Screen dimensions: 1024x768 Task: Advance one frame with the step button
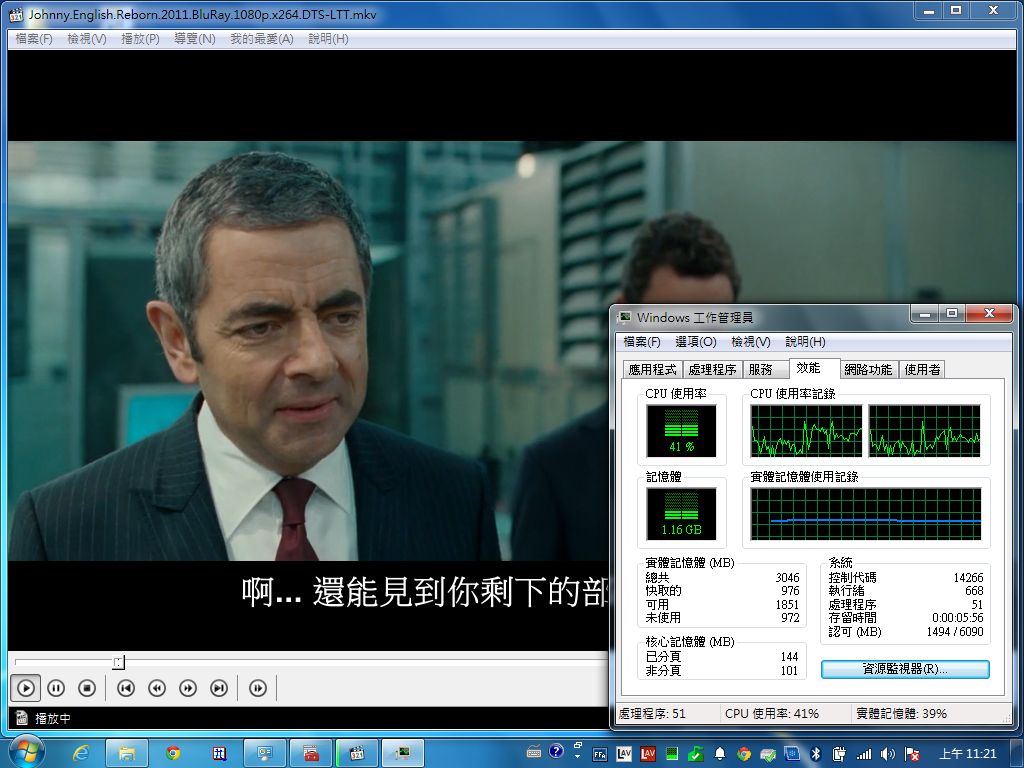click(258, 688)
